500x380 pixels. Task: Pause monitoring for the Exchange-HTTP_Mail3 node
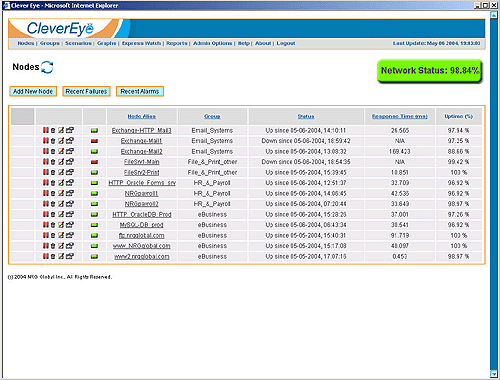46,130
